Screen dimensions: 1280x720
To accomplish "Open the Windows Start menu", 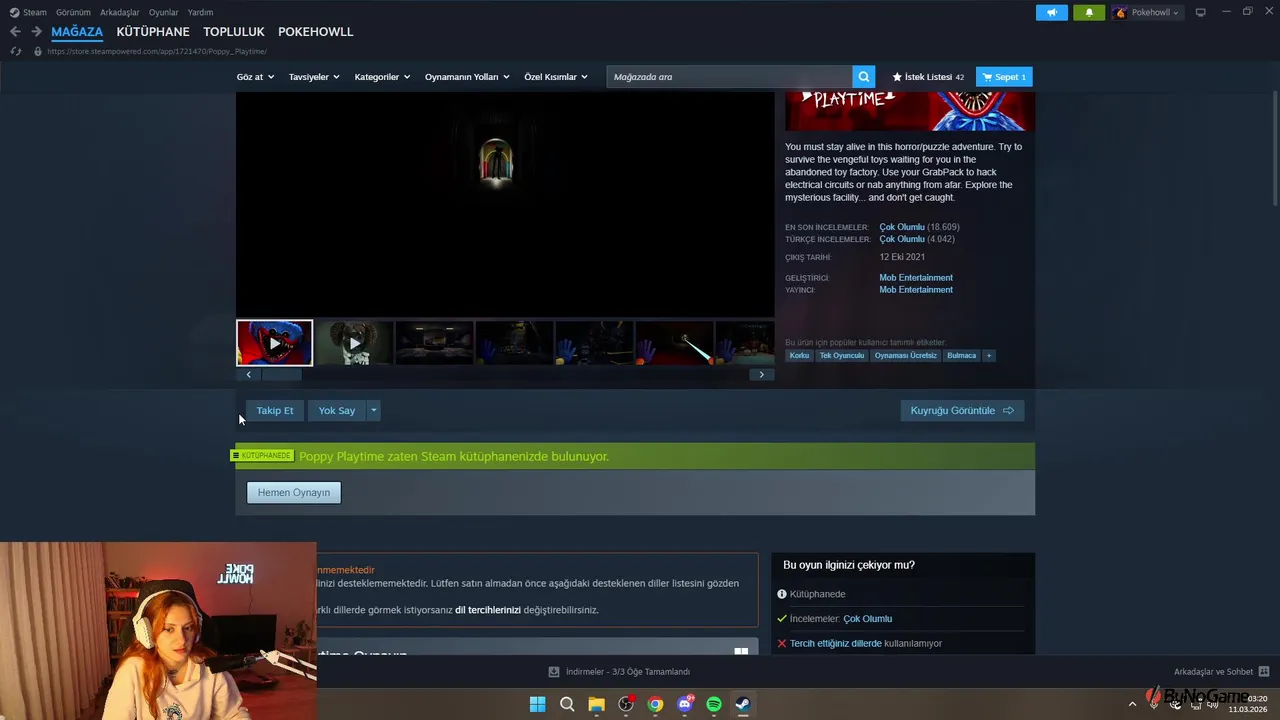I will tap(537, 704).
